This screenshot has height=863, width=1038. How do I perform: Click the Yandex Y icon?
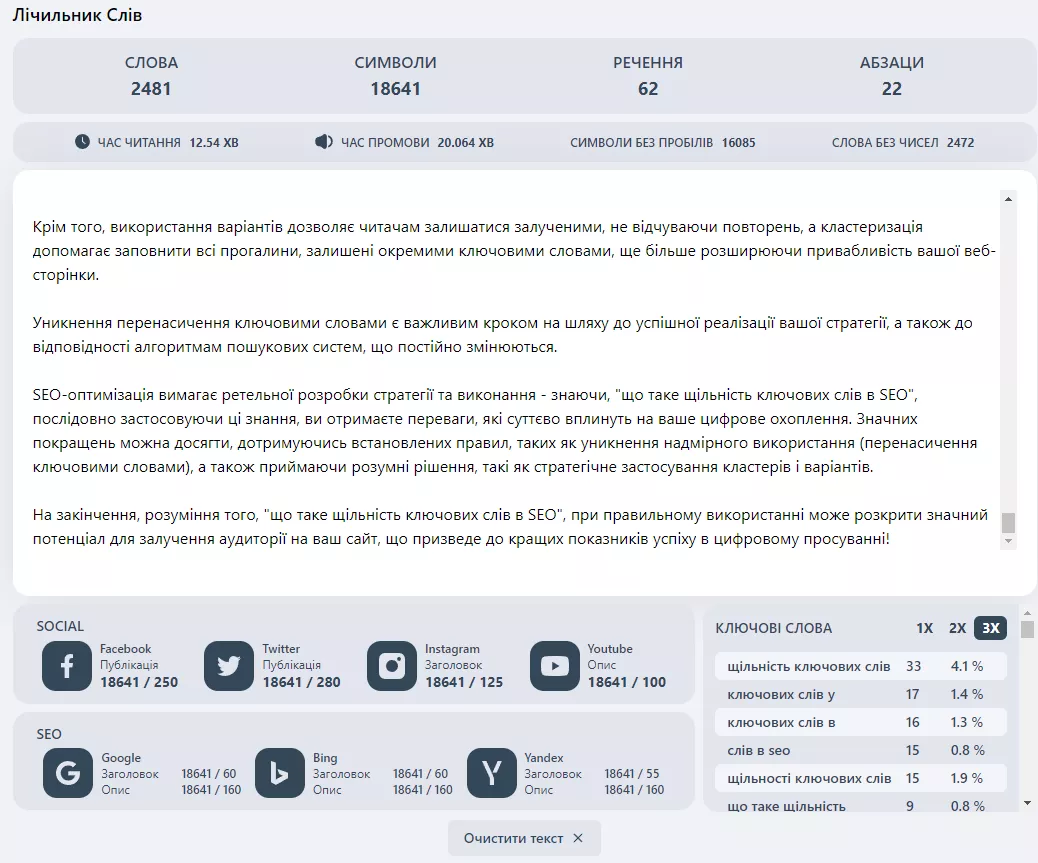(491, 773)
